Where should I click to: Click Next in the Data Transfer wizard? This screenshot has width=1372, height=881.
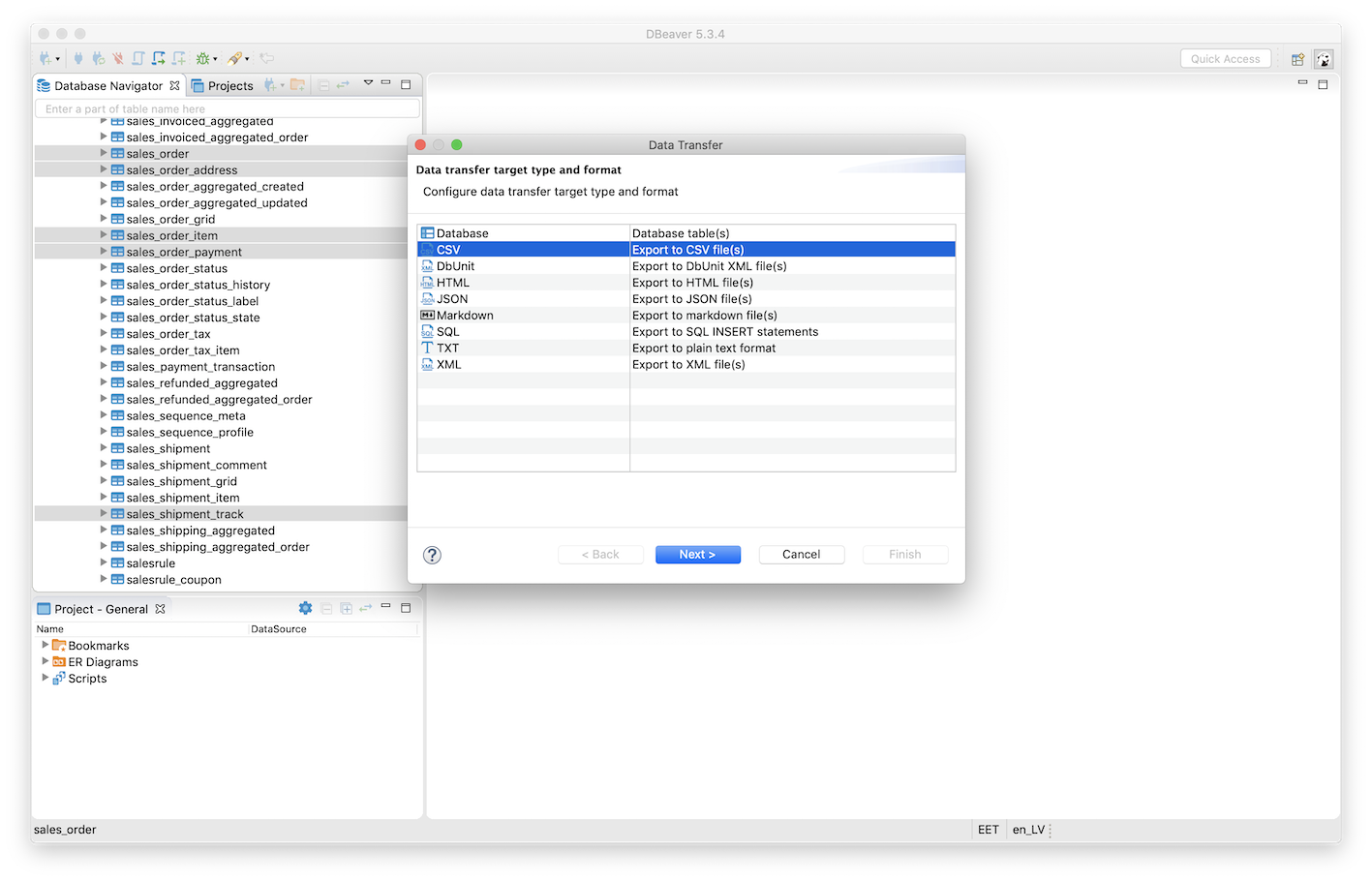(x=697, y=554)
